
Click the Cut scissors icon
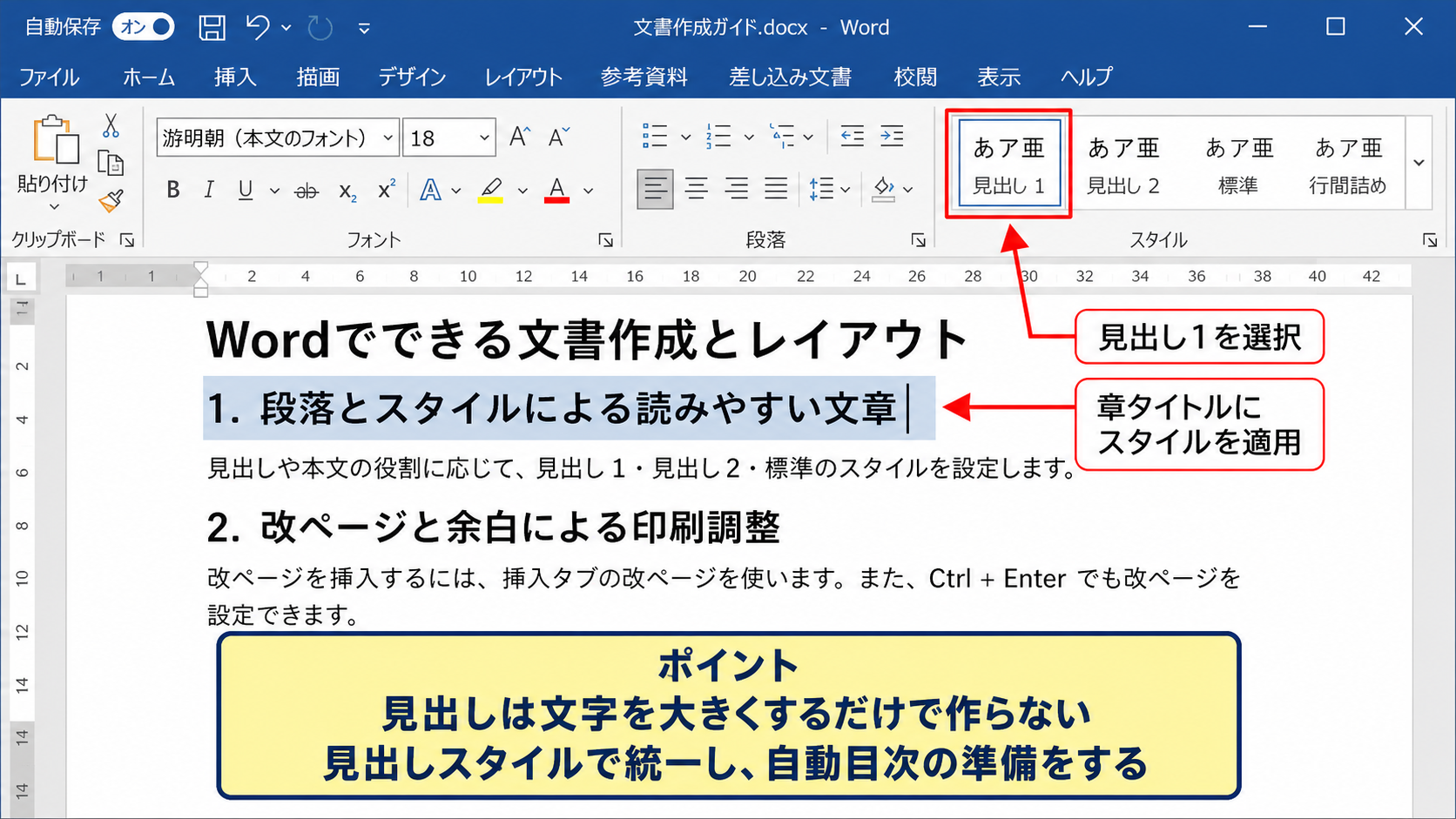click(111, 125)
